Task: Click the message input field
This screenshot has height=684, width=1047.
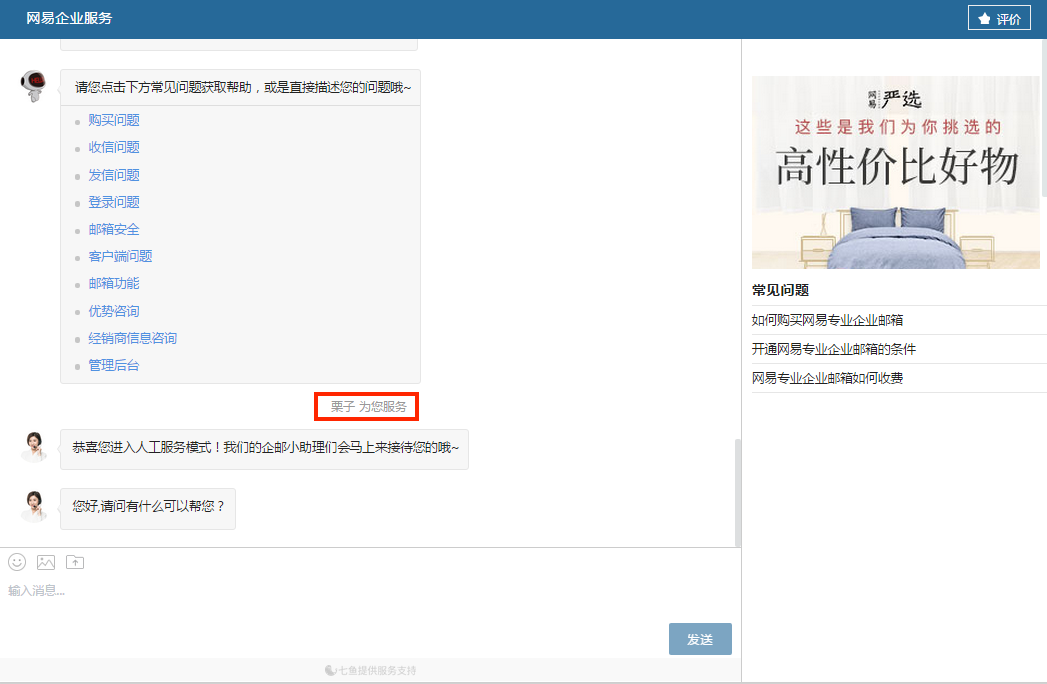Action: (330, 600)
